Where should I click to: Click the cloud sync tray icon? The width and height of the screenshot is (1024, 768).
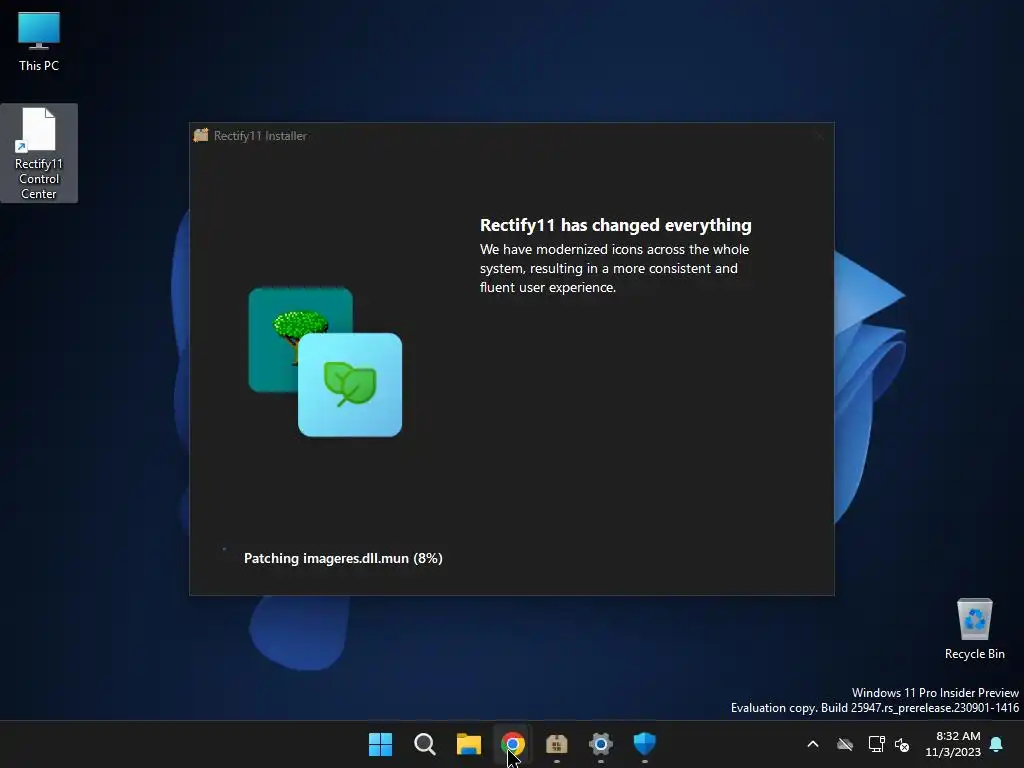click(845, 744)
